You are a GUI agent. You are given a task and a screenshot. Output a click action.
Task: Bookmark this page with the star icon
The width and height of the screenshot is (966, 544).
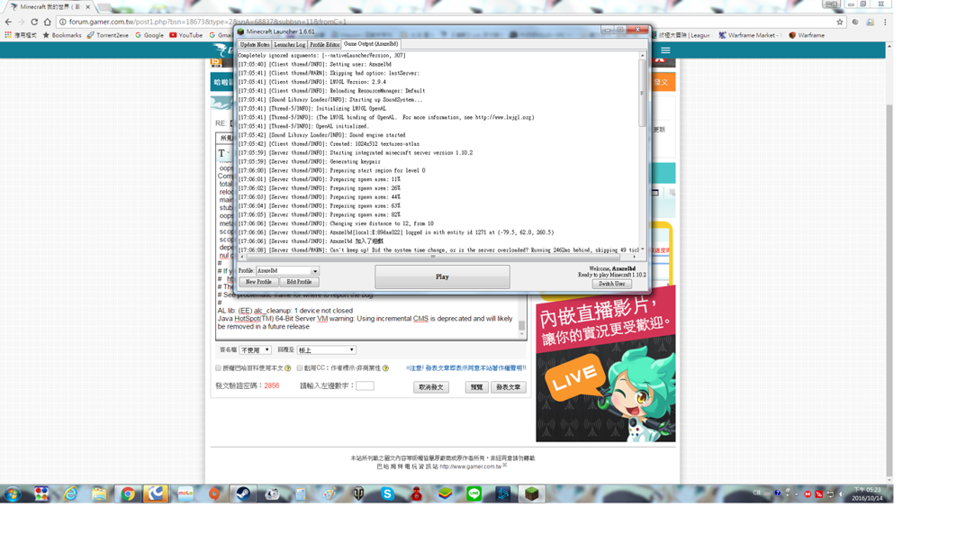pos(839,22)
